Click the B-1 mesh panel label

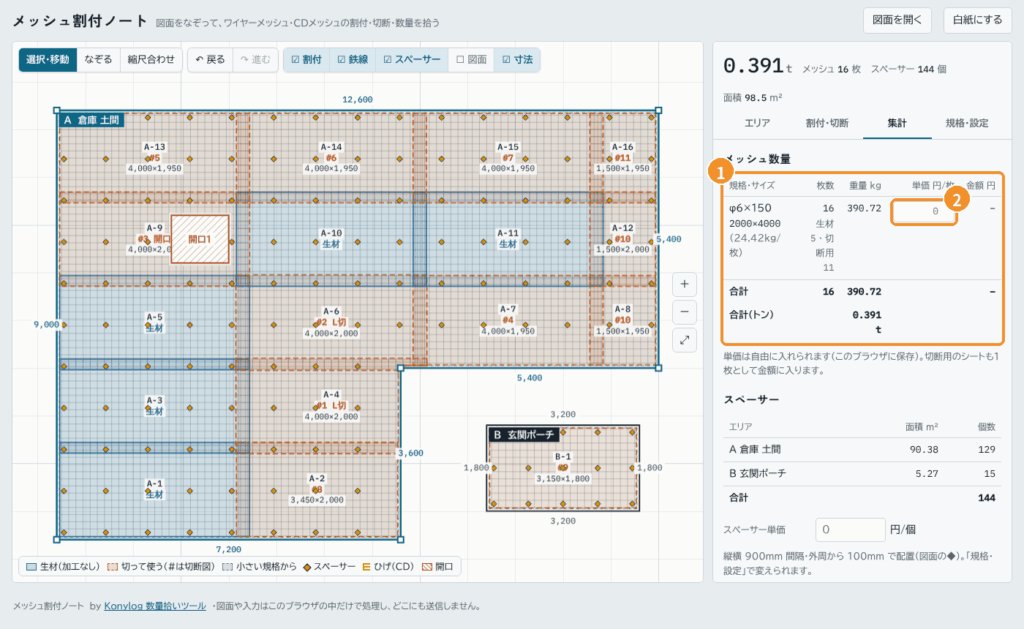pos(563,468)
